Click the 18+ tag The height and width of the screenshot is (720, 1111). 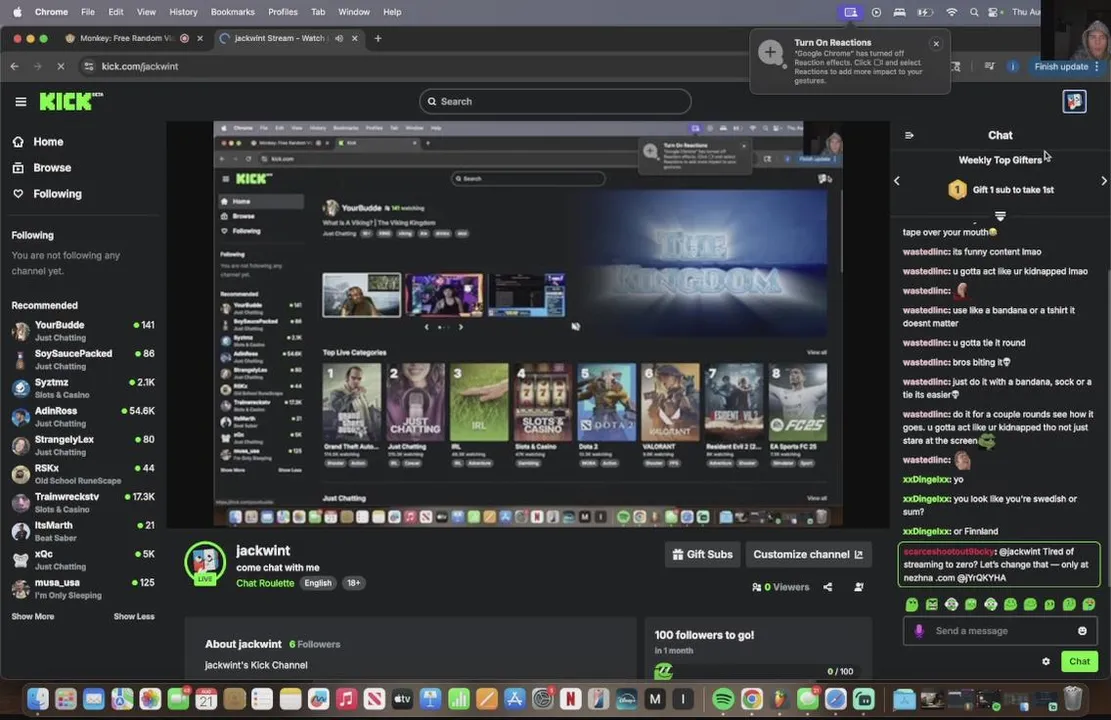pyautogui.click(x=353, y=583)
